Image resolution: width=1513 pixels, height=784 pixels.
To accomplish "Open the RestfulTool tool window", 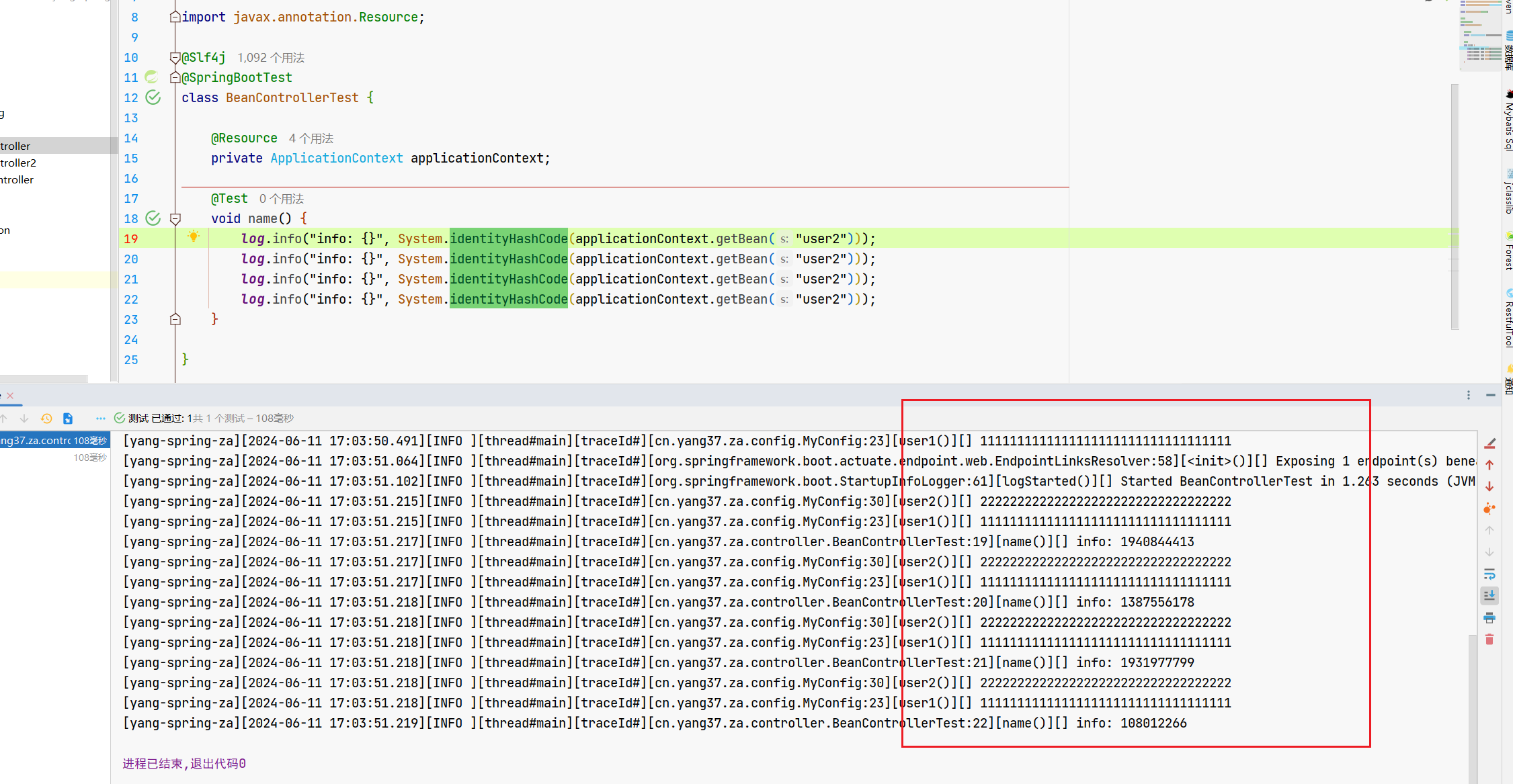I will click(x=1509, y=318).
